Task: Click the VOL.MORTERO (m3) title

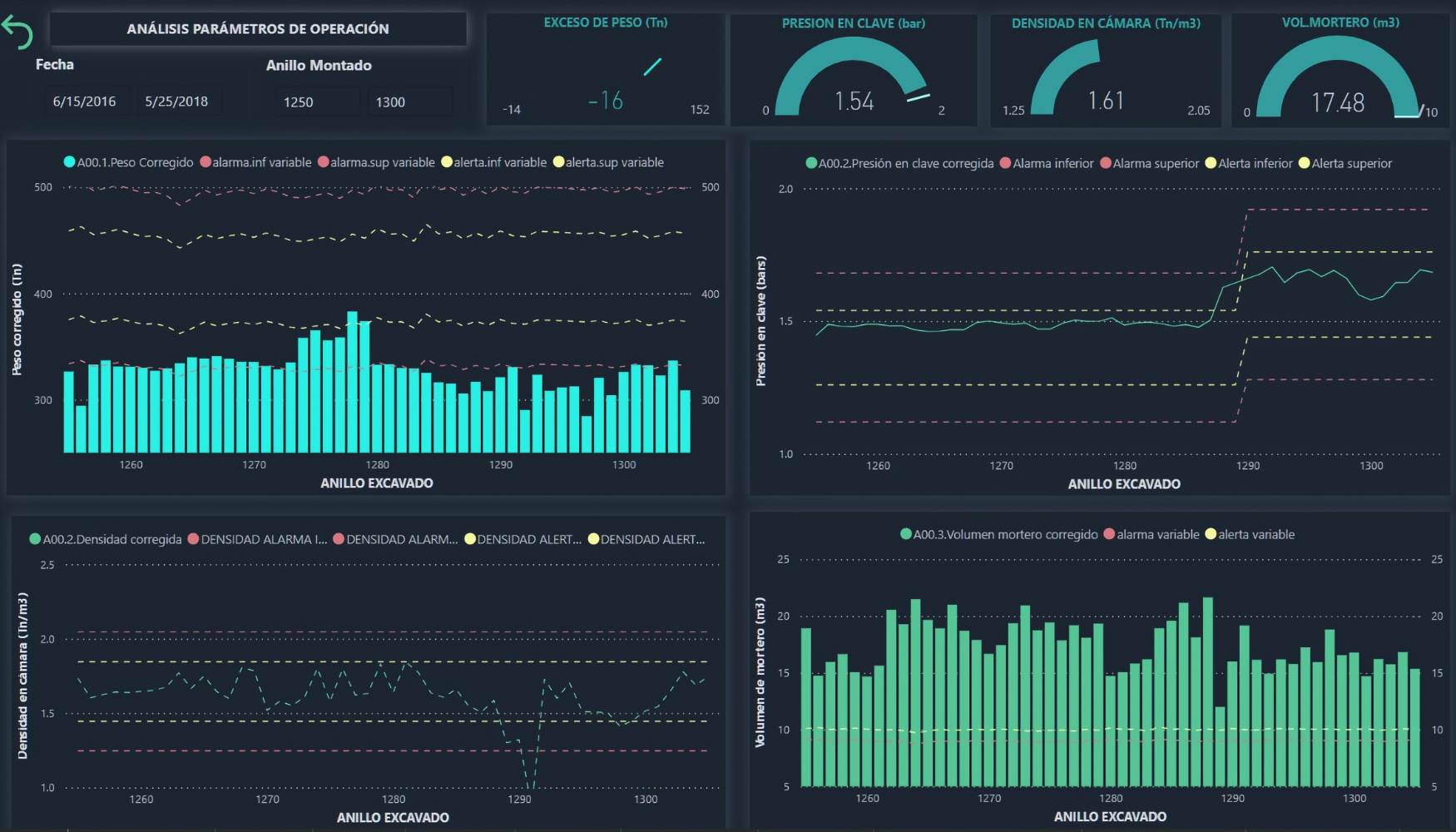Action: (1340, 22)
